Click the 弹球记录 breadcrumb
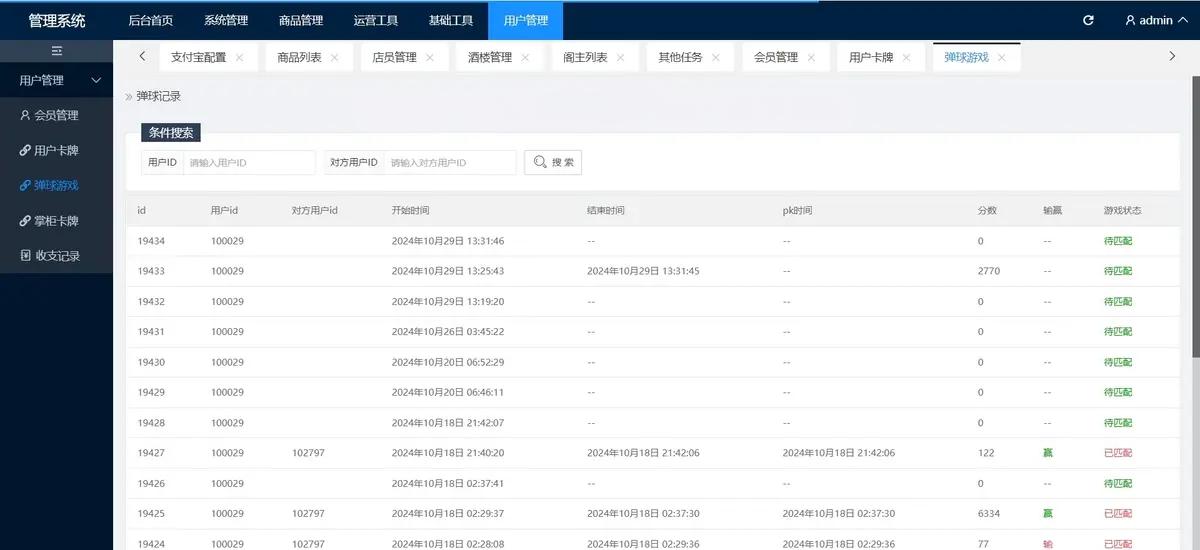This screenshot has width=1200, height=550. pos(159,96)
